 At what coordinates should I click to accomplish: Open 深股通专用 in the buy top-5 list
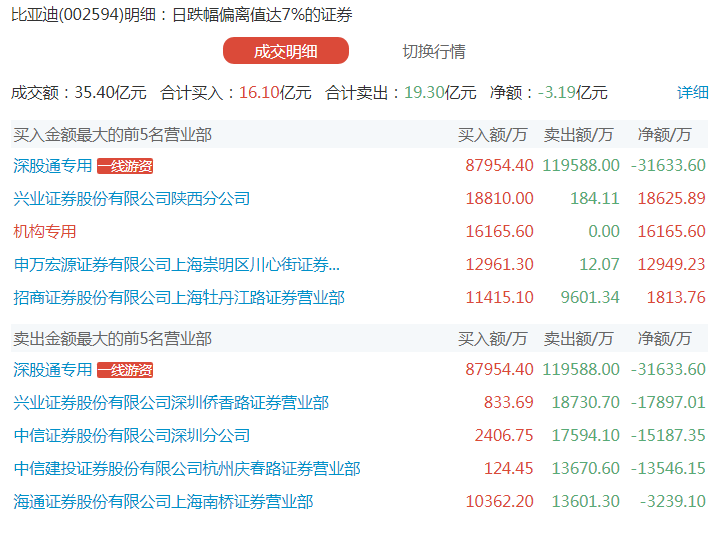pos(53,166)
